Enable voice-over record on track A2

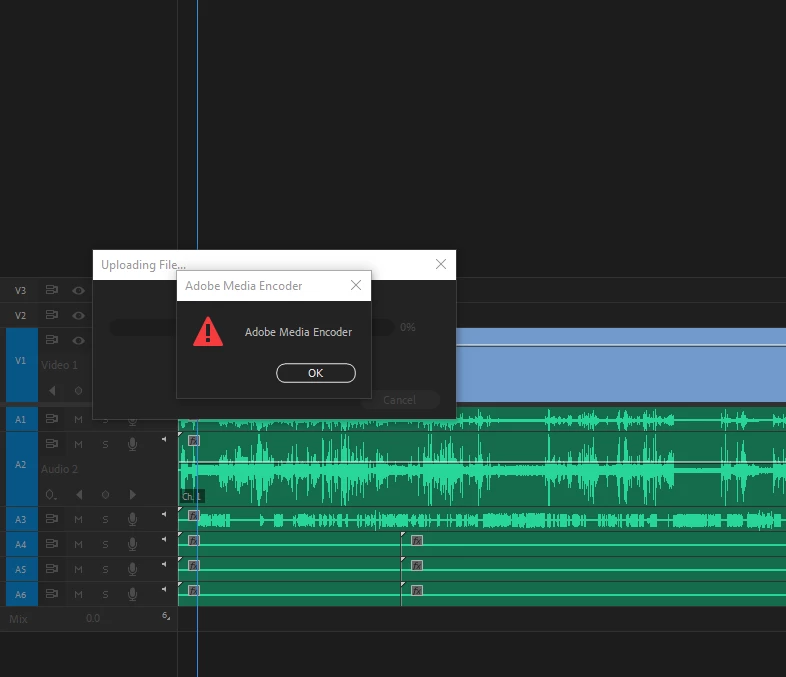(132, 444)
